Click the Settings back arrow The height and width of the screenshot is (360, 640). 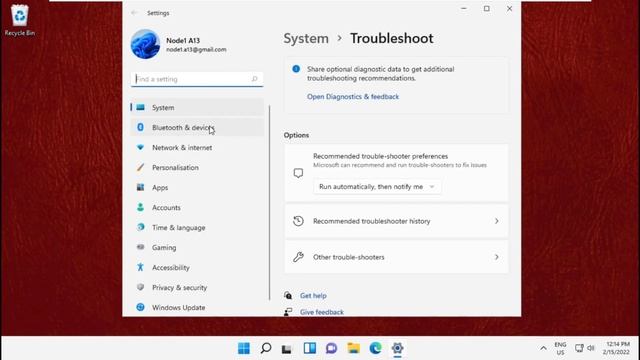(134, 13)
